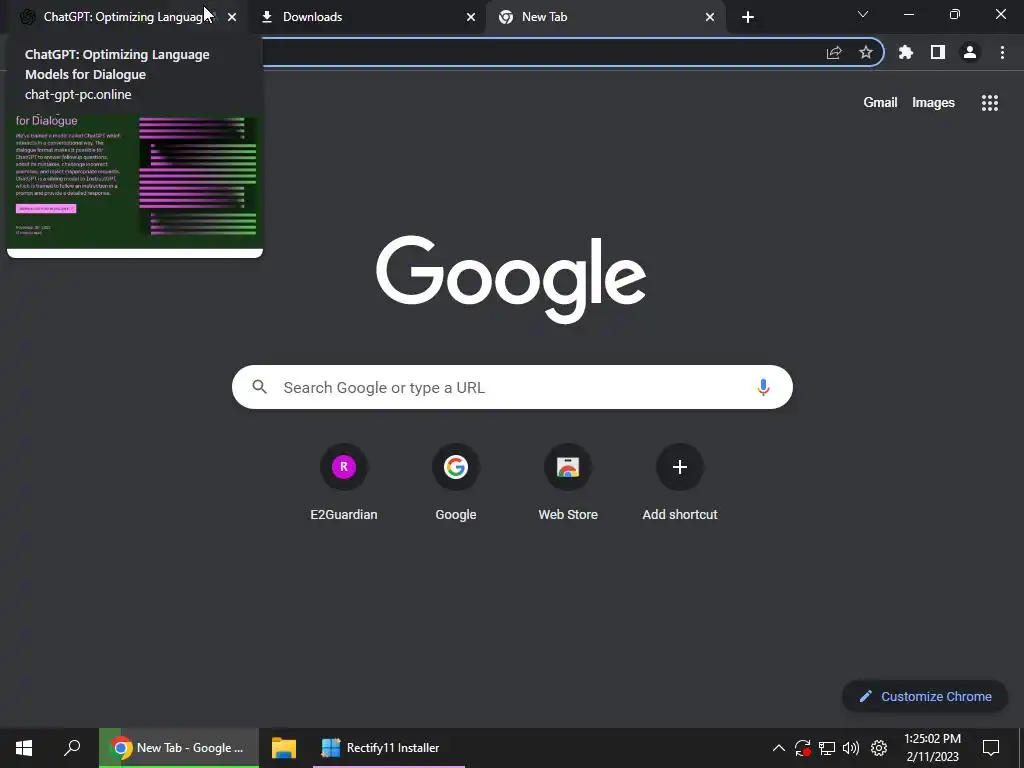Viewport: 1024px width, 768px height.
Task: Switch to Rectify11 Installer in taskbar
Action: click(389, 748)
